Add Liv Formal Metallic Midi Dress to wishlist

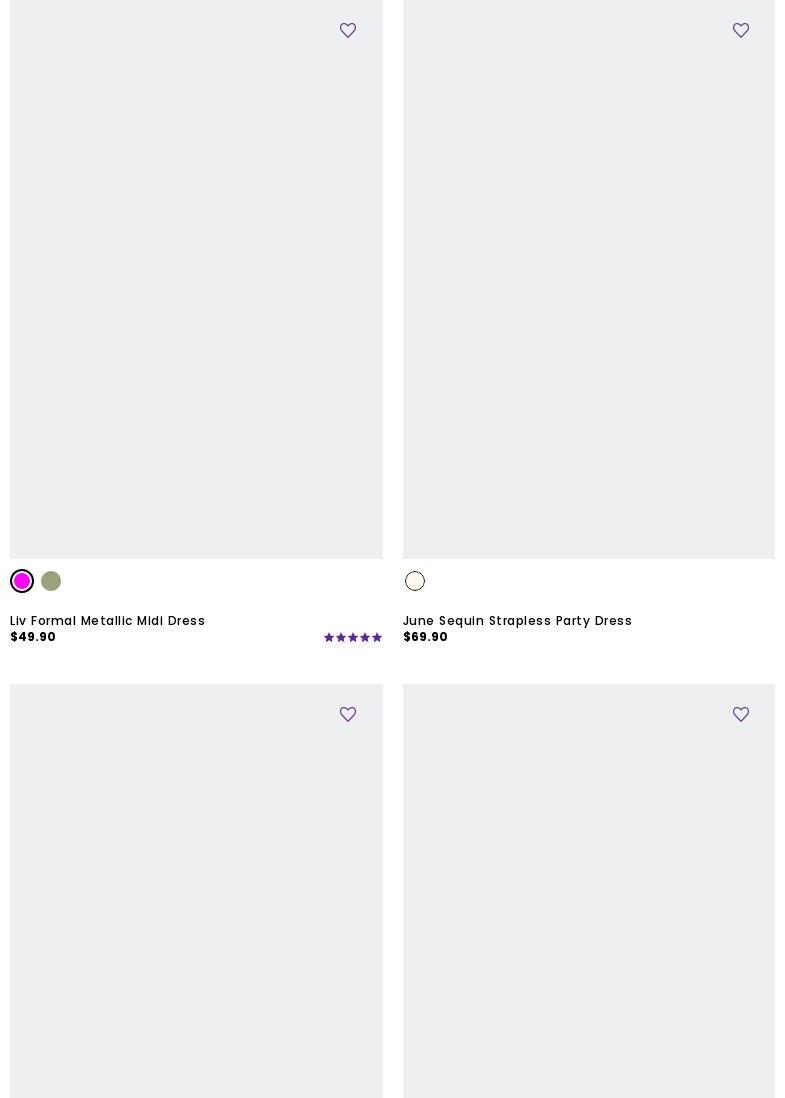[x=347, y=30]
